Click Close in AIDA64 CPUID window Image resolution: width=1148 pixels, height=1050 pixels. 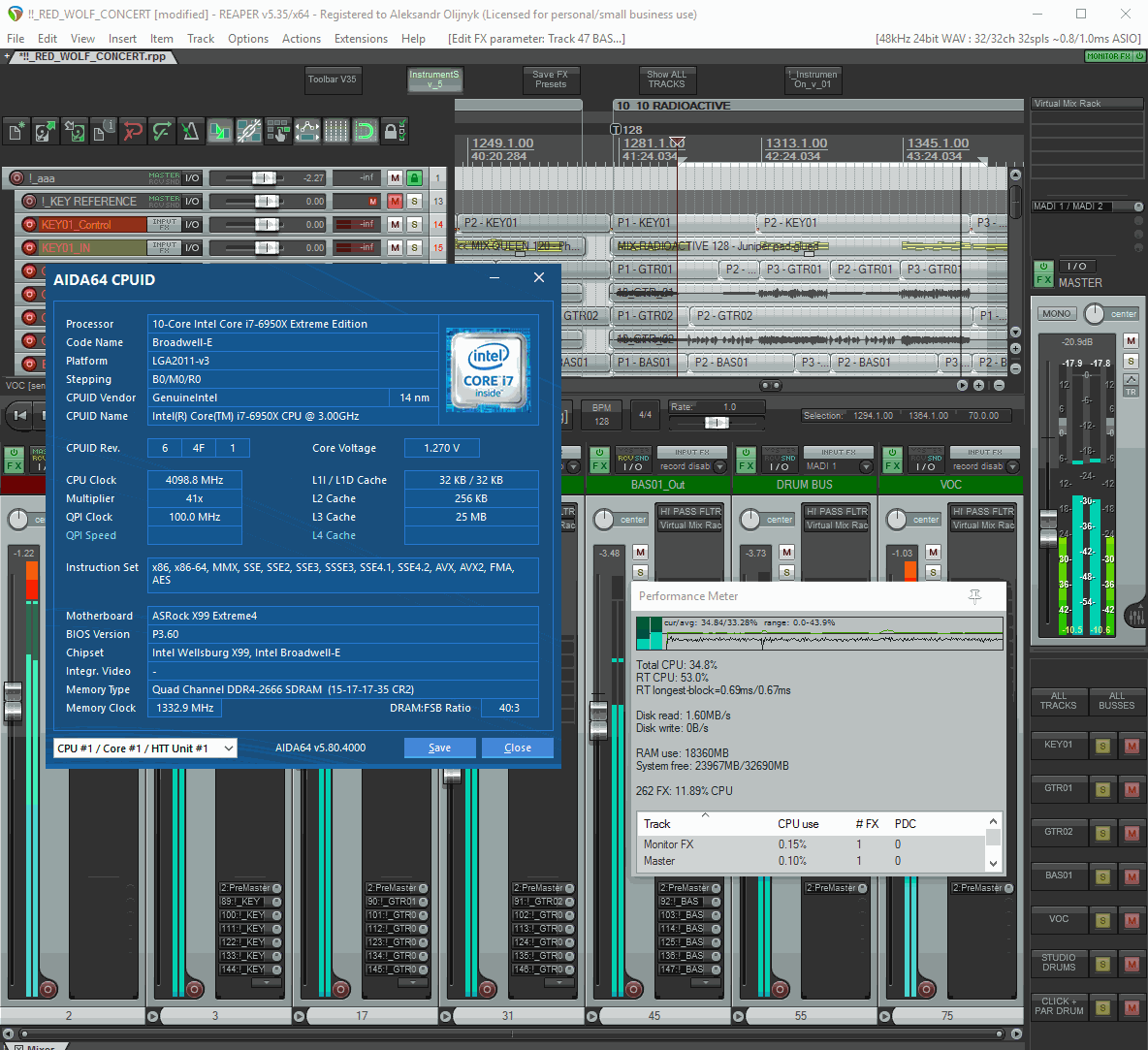pyautogui.click(x=518, y=748)
